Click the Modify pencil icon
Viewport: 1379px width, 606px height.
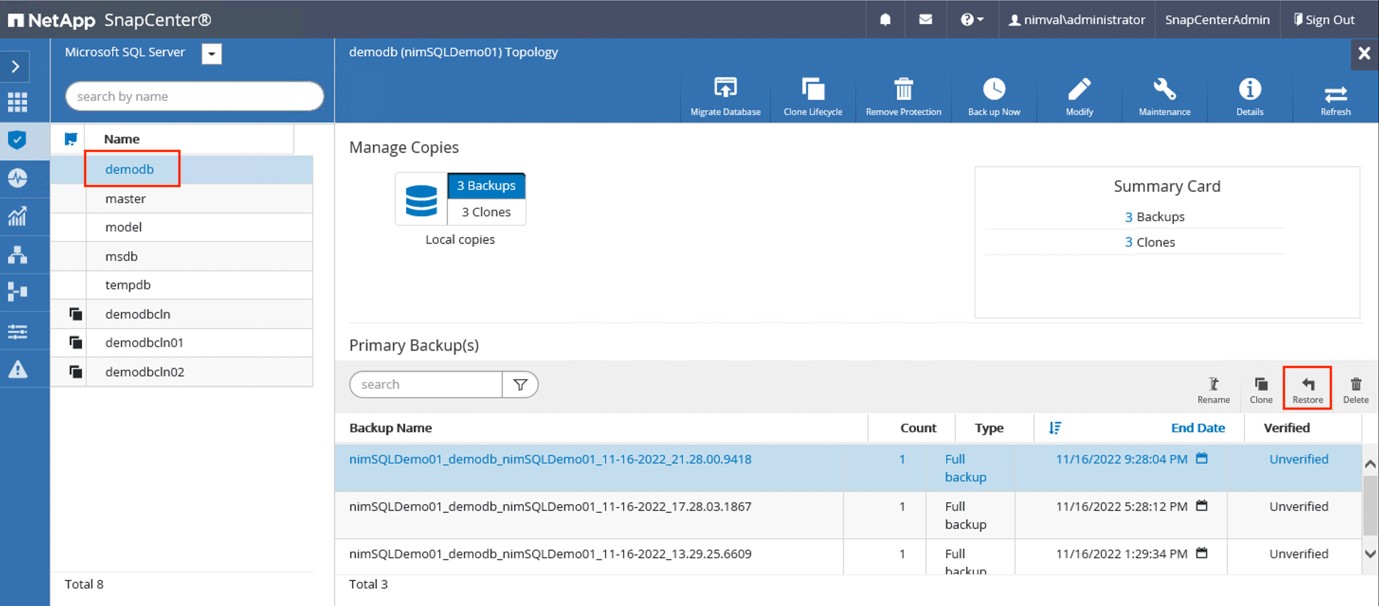1079,96
